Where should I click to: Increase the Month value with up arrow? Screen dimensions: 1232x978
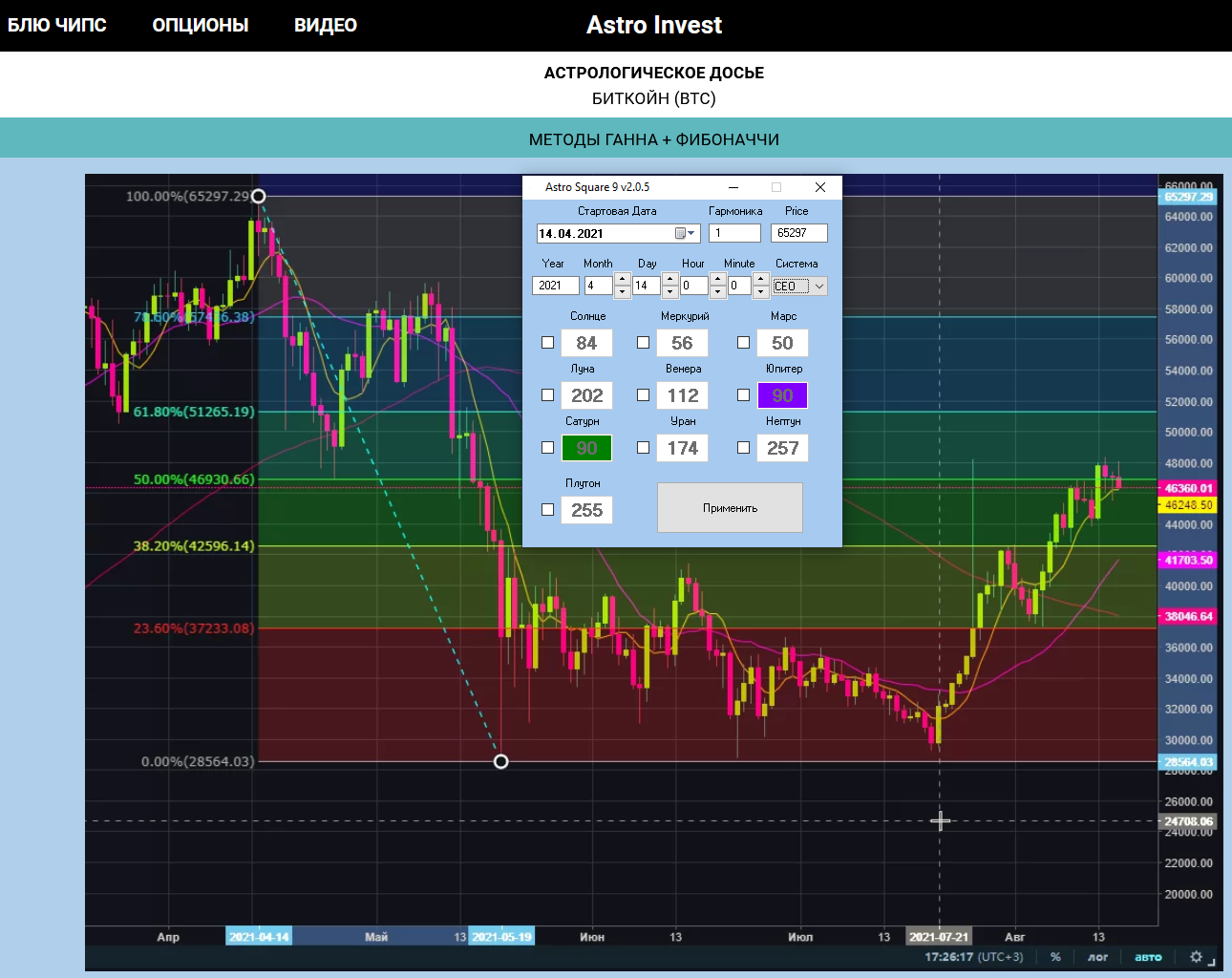[x=622, y=280]
